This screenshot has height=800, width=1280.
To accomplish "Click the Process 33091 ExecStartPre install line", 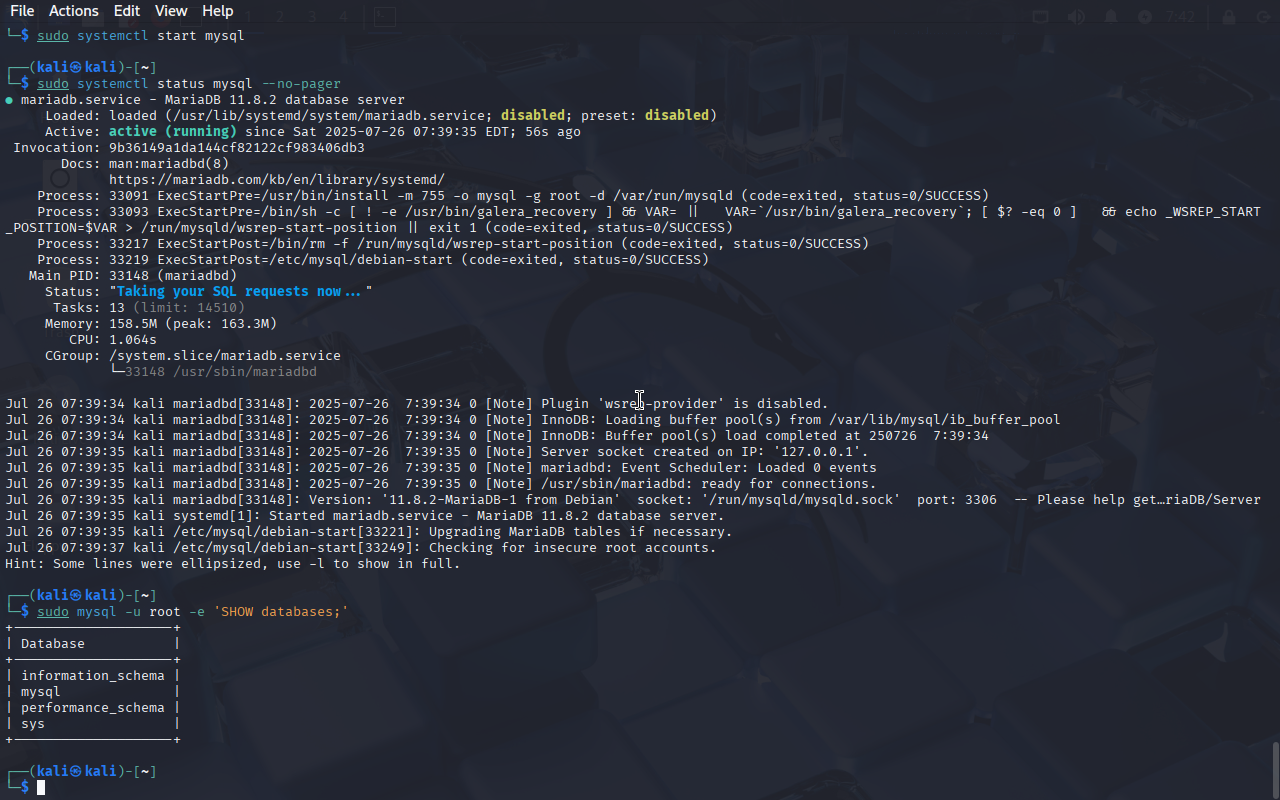I will (x=513, y=196).
